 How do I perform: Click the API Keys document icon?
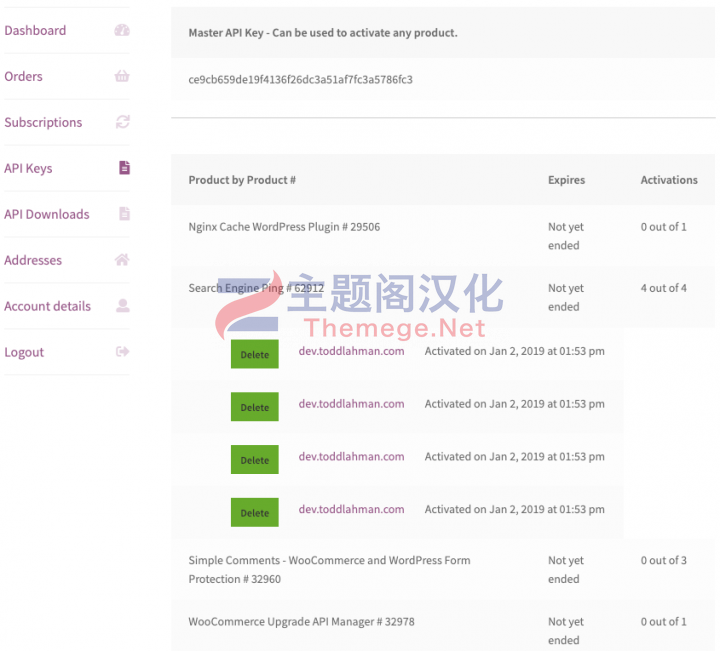click(x=124, y=168)
